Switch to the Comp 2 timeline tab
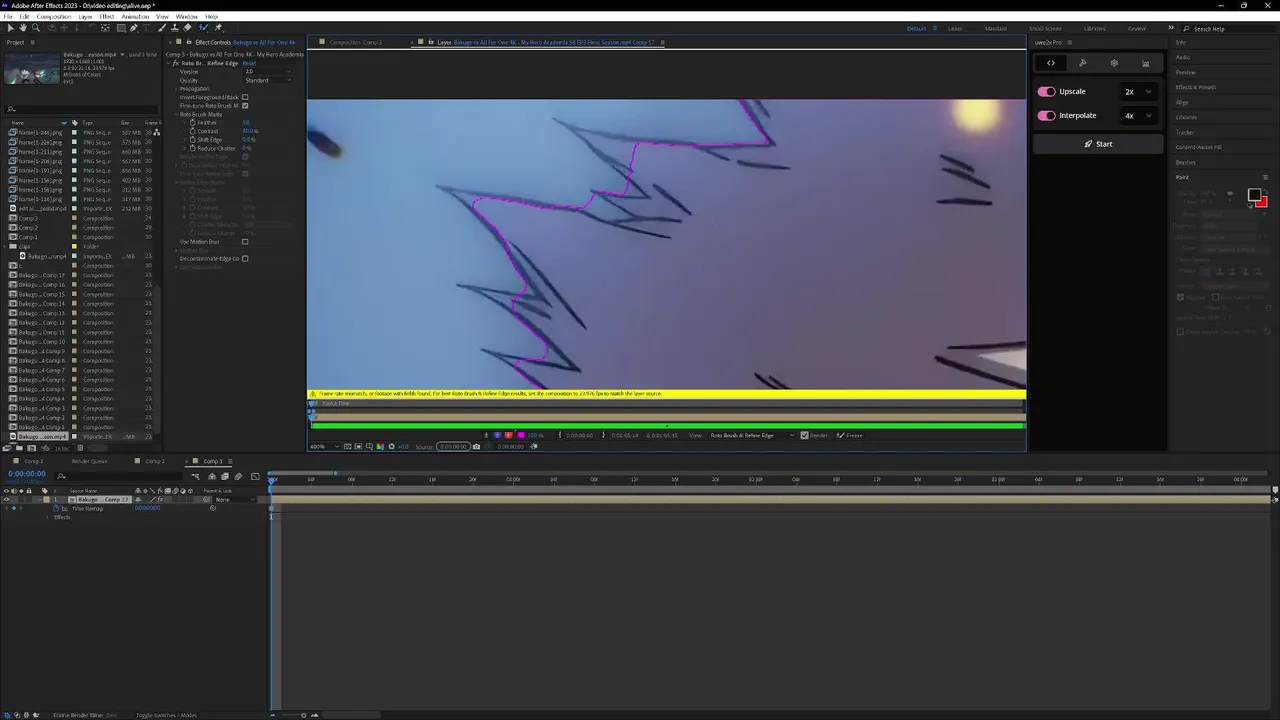1280x720 pixels. [154, 461]
